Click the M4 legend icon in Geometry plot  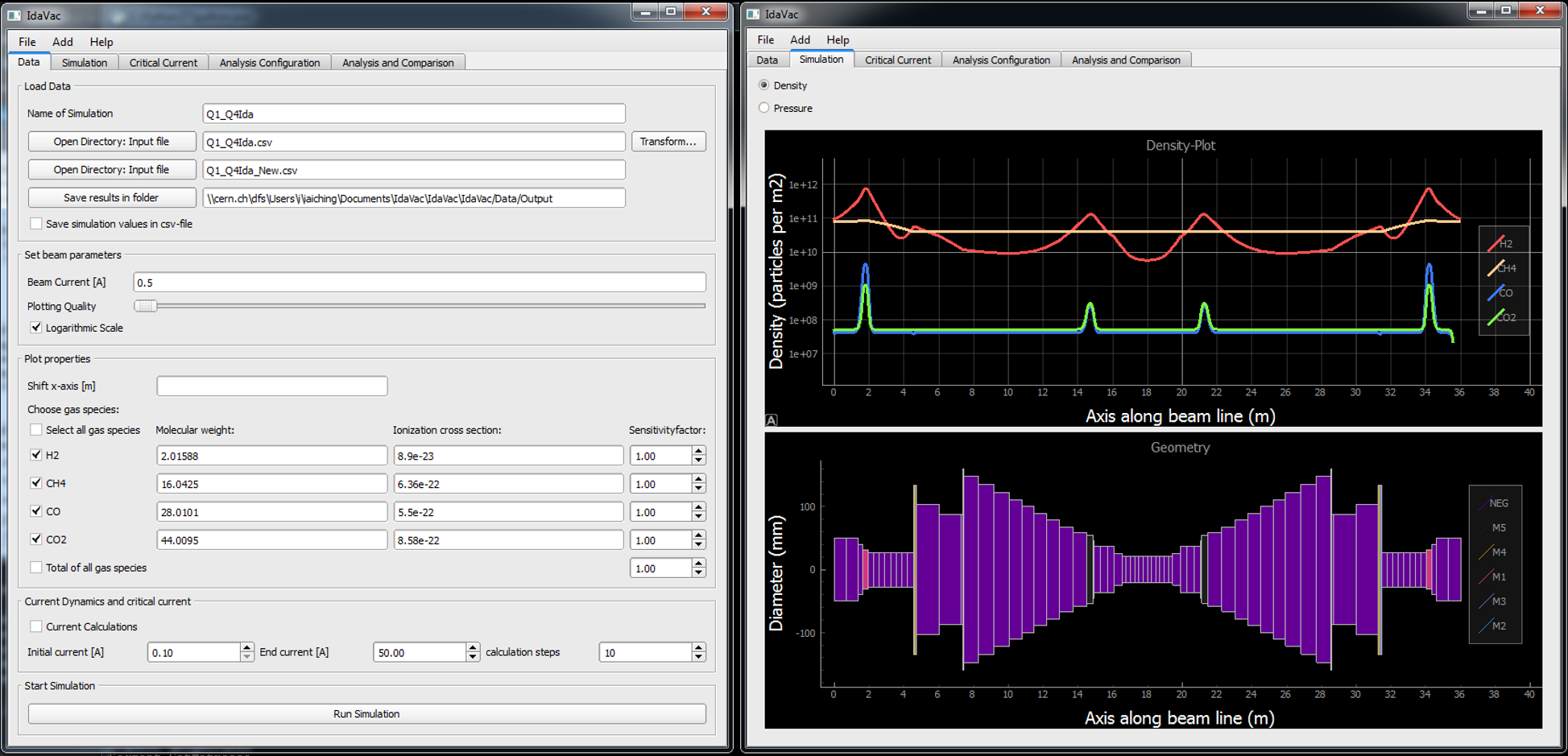[x=1484, y=552]
